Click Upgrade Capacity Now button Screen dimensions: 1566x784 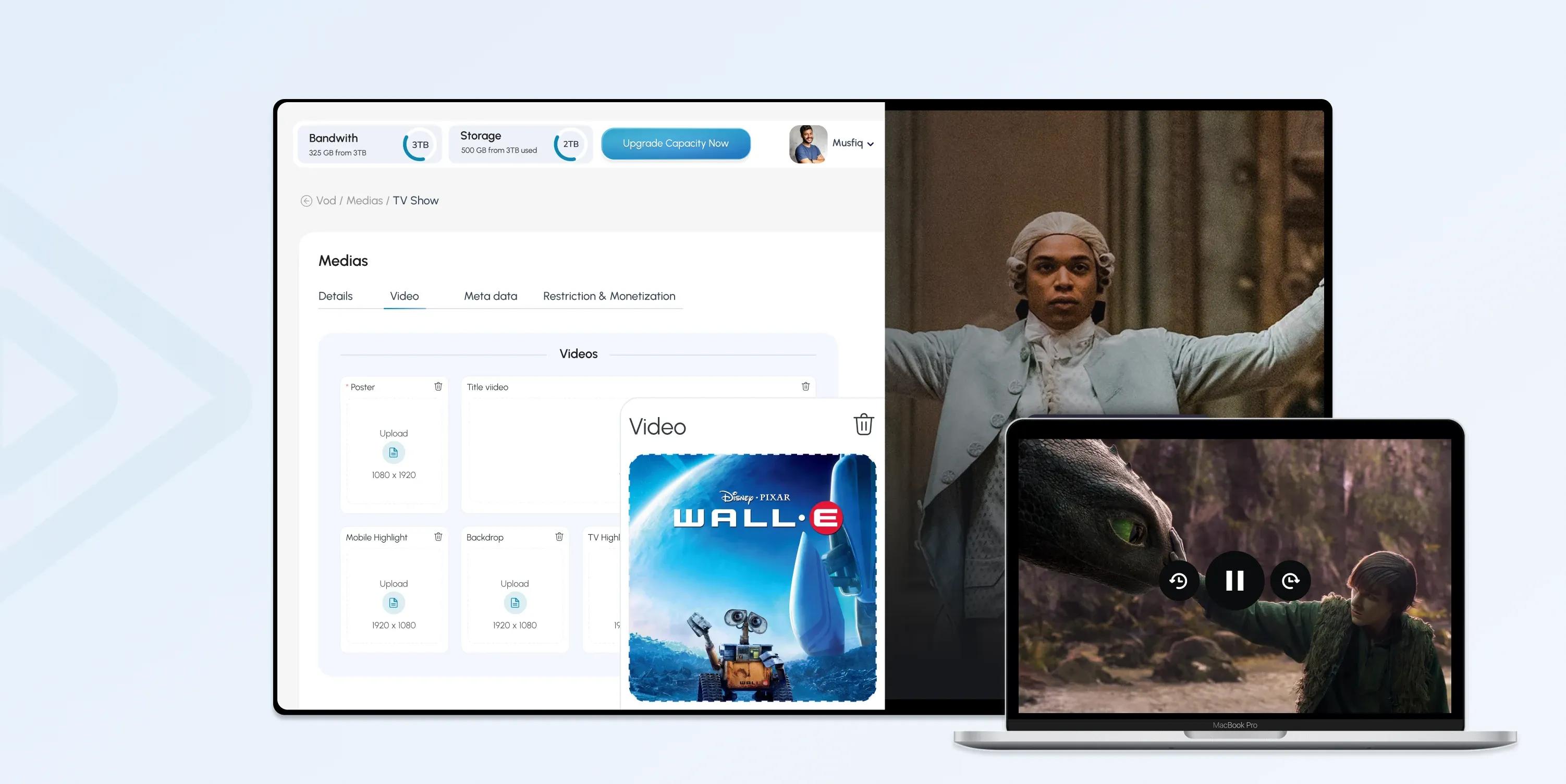click(x=676, y=143)
